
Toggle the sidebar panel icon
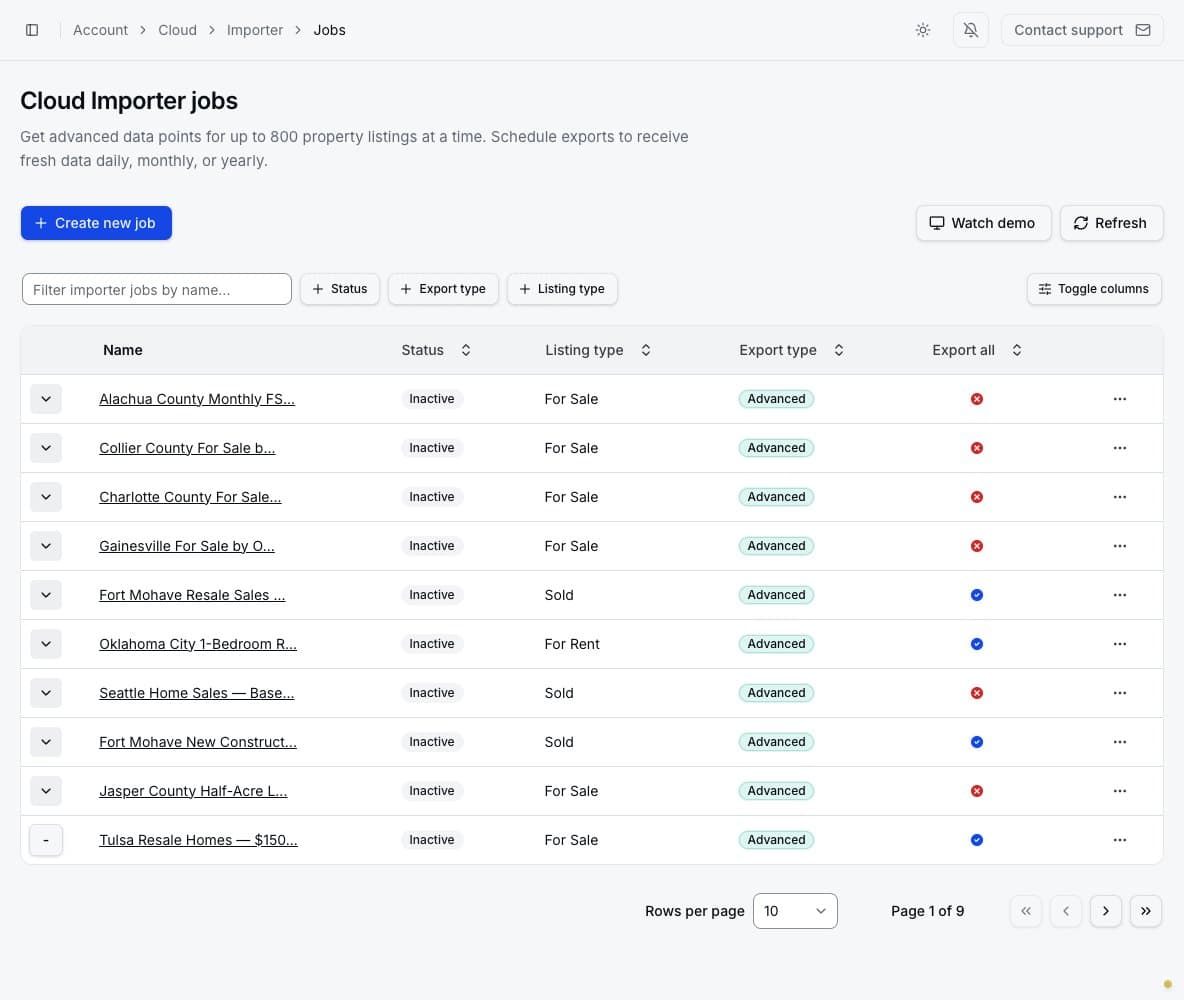[x=32, y=30]
